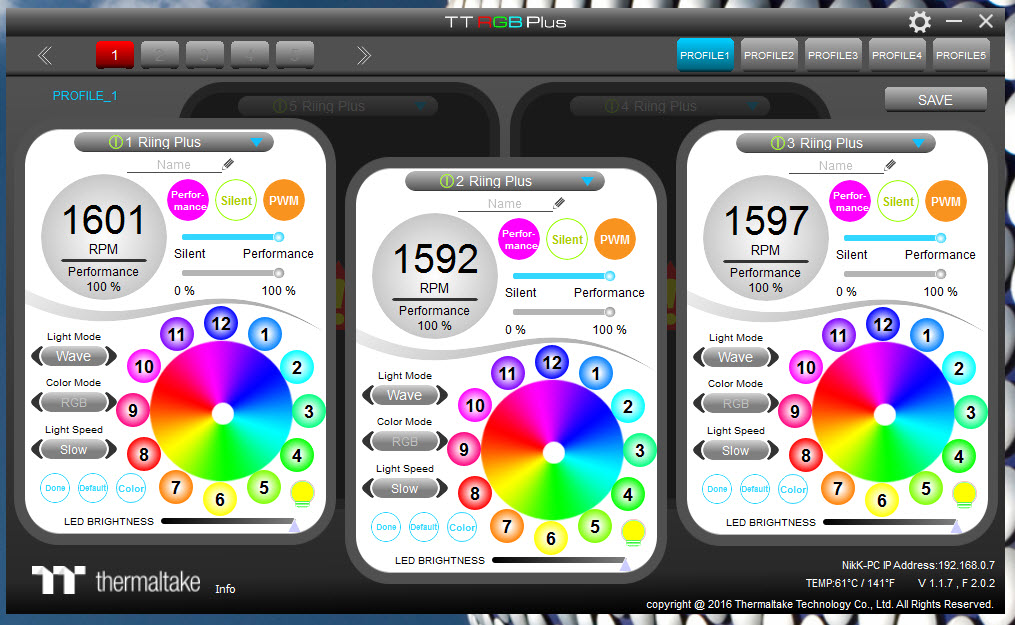
Task: Enable Performance mode on fan 2
Action: pos(519,239)
